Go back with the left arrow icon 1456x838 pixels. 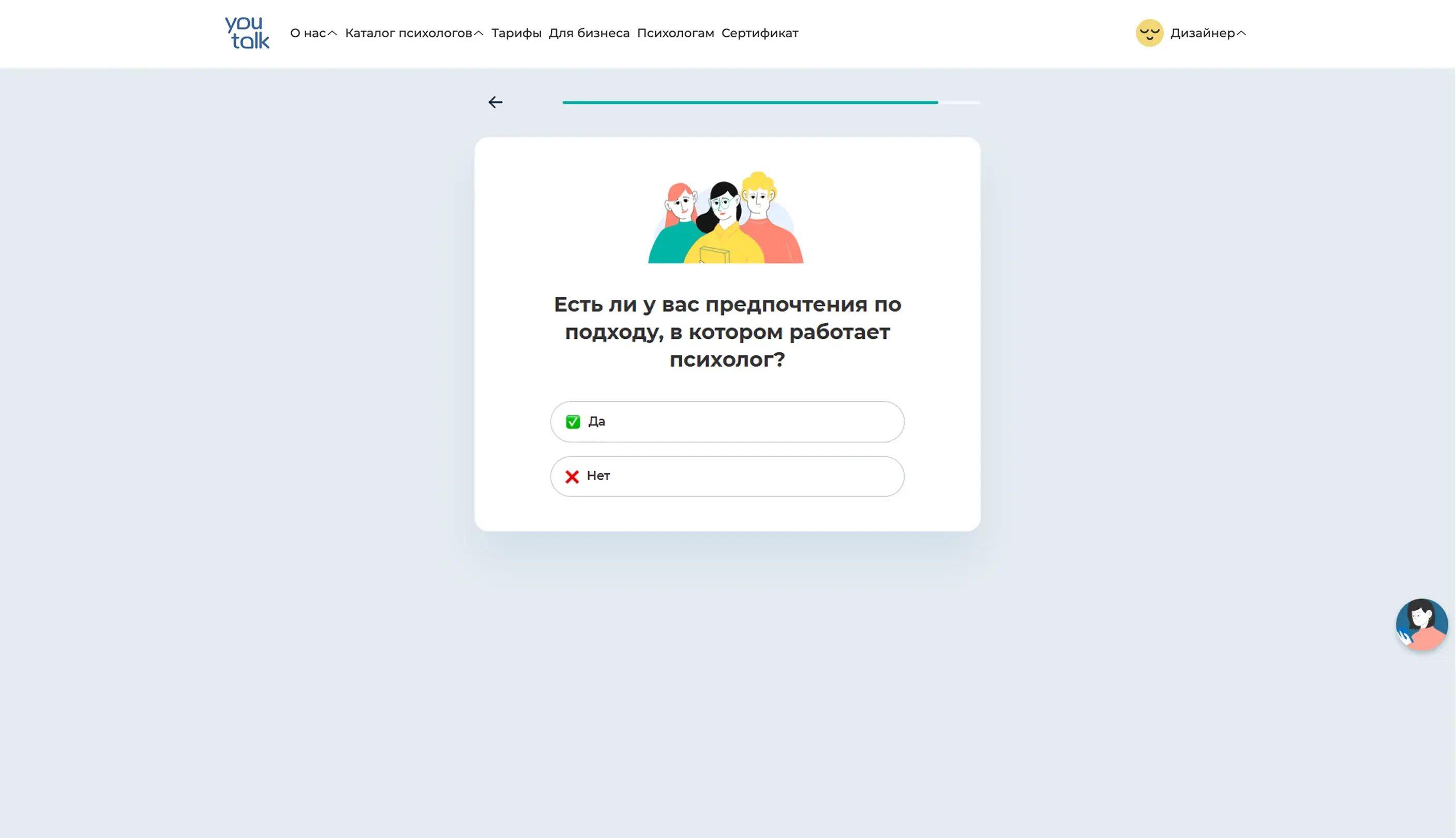[495, 102]
